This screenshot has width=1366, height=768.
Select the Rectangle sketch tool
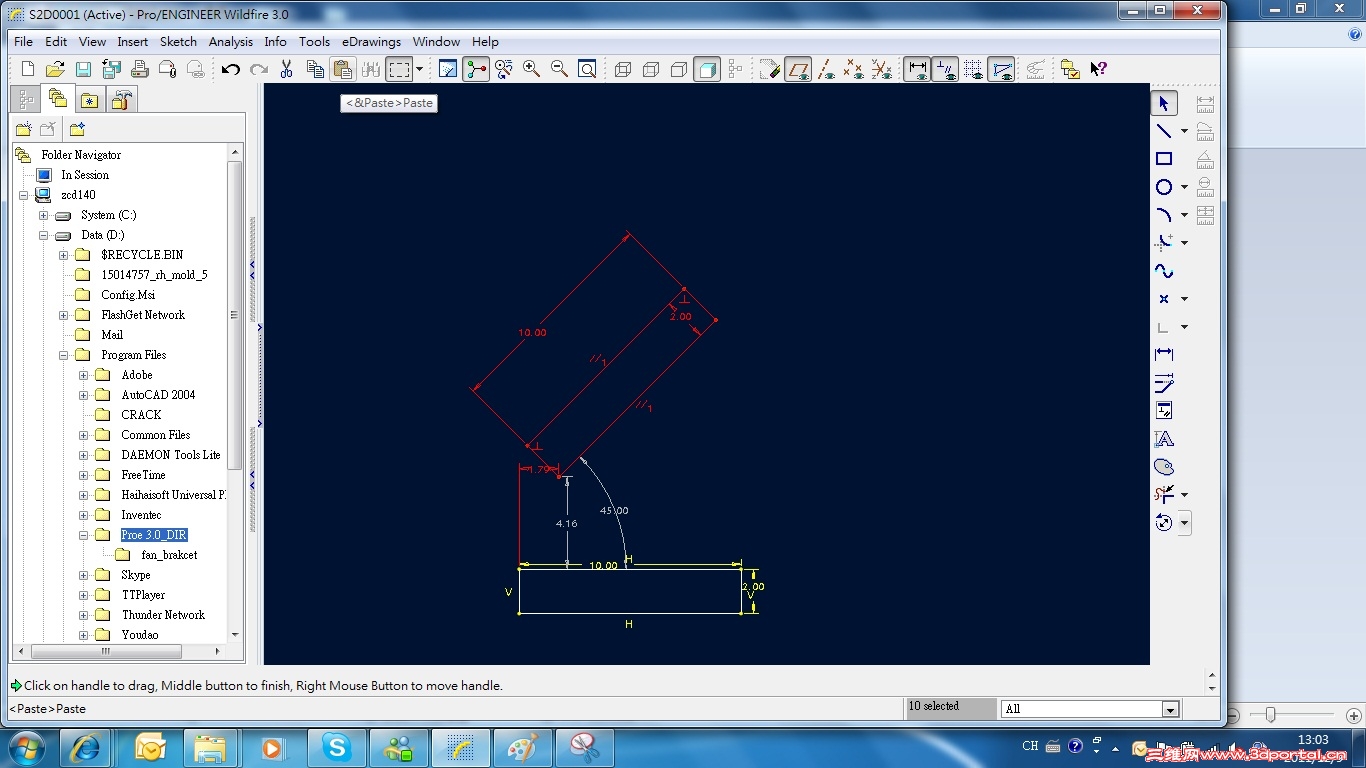pyautogui.click(x=1164, y=159)
